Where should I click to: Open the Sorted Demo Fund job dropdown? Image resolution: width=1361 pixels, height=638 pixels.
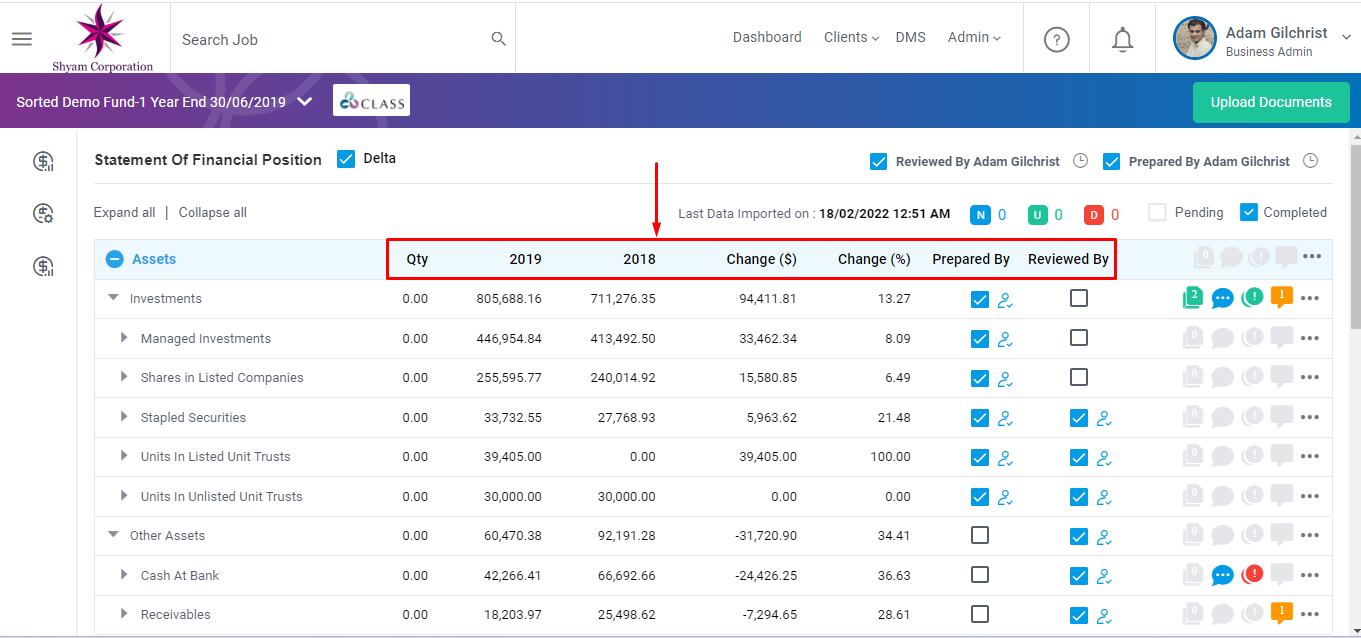pos(305,101)
